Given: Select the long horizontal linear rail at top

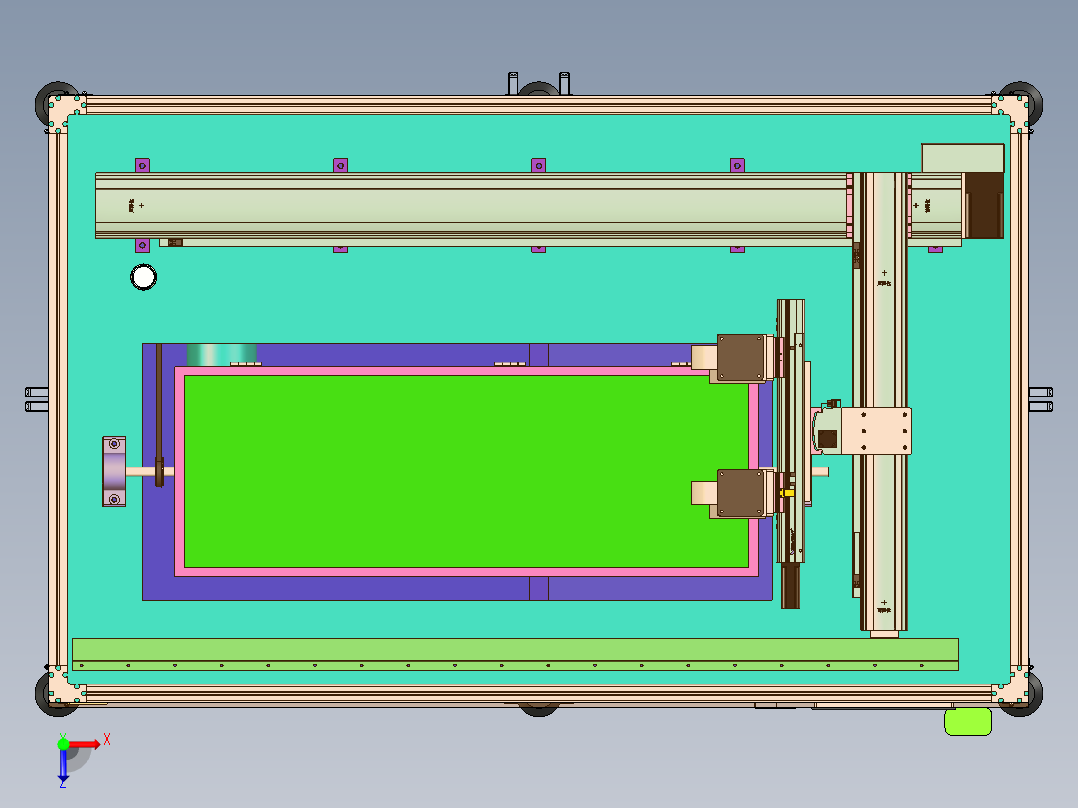Looking at the screenshot, I should (x=471, y=206).
